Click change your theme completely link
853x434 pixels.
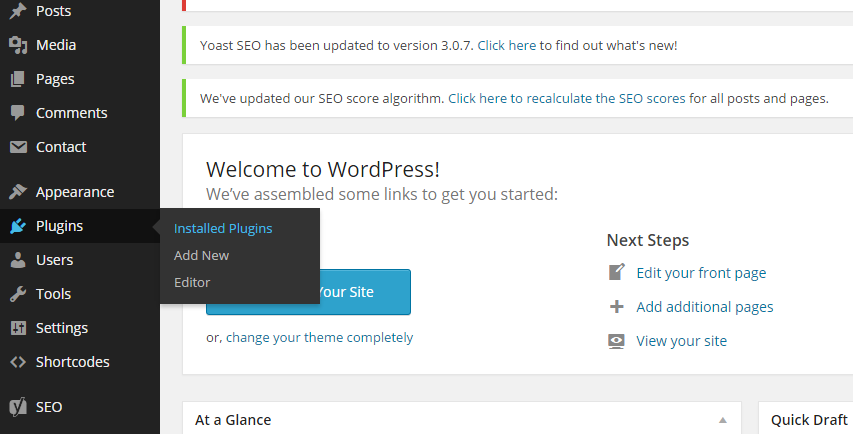[x=319, y=337]
